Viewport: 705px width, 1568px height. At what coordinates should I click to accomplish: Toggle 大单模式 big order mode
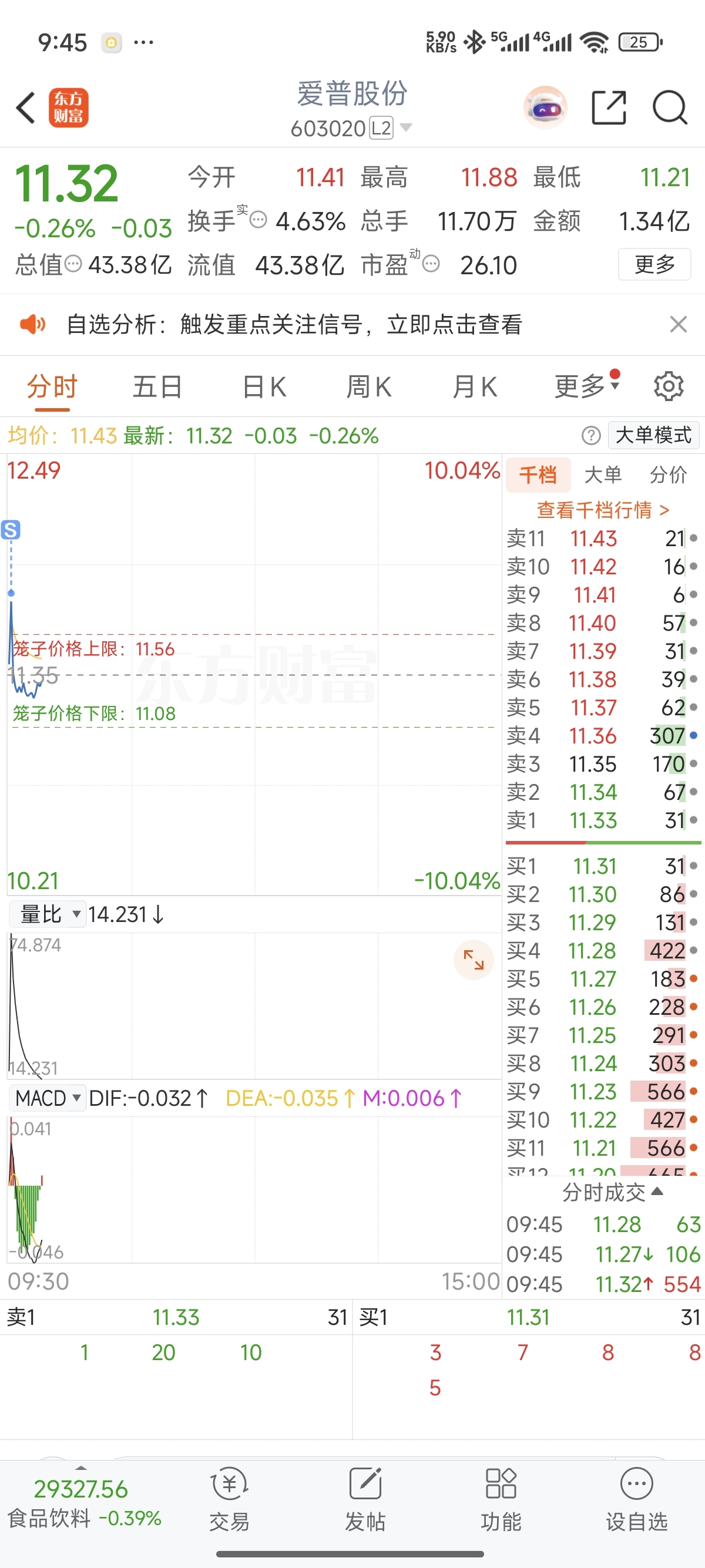tap(653, 435)
